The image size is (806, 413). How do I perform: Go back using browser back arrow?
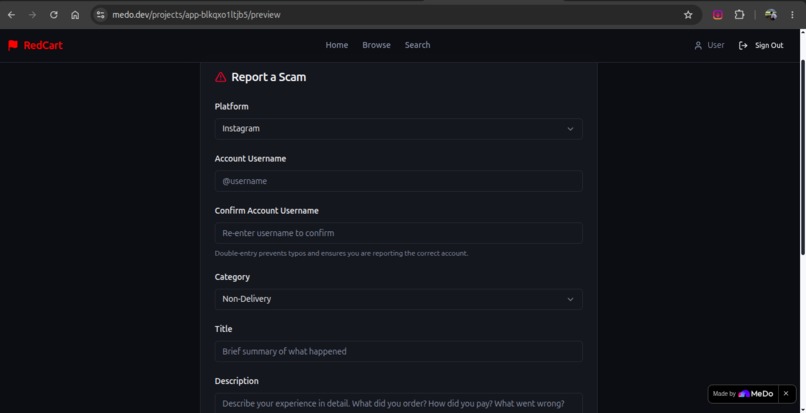(x=11, y=15)
